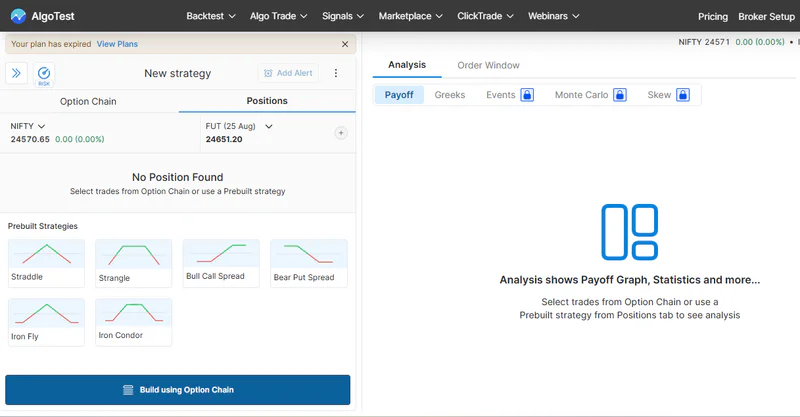Open the NIFTY symbol dropdown

pyautogui.click(x=28, y=126)
